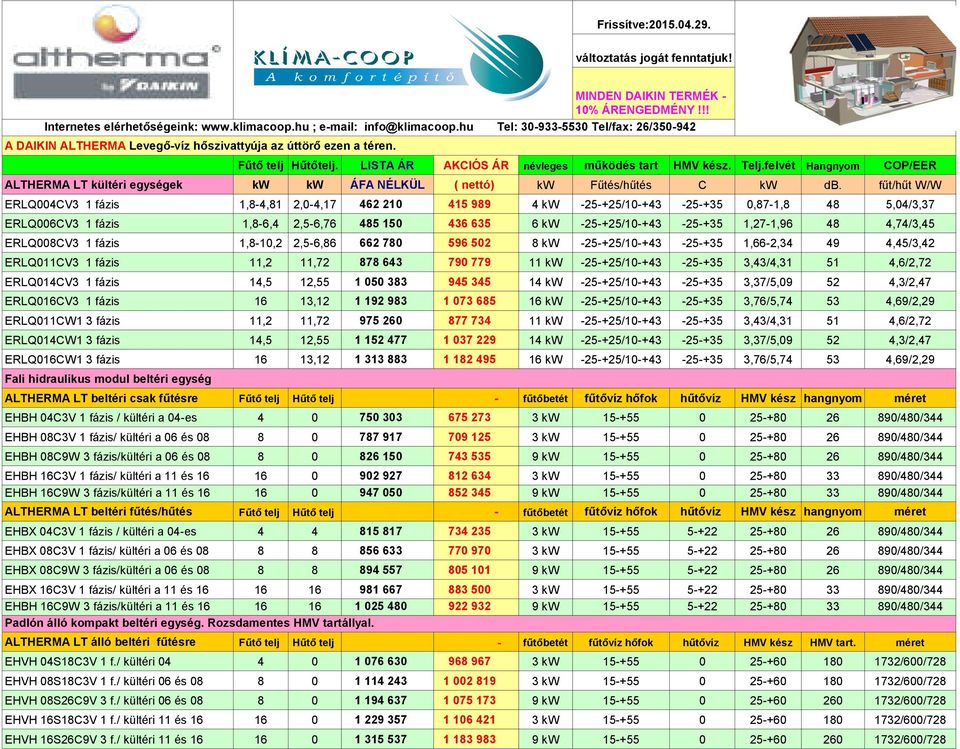Click the 'HMV tart.' header cell
Screen dimensions: 960x749
pyautogui.click(x=832, y=642)
